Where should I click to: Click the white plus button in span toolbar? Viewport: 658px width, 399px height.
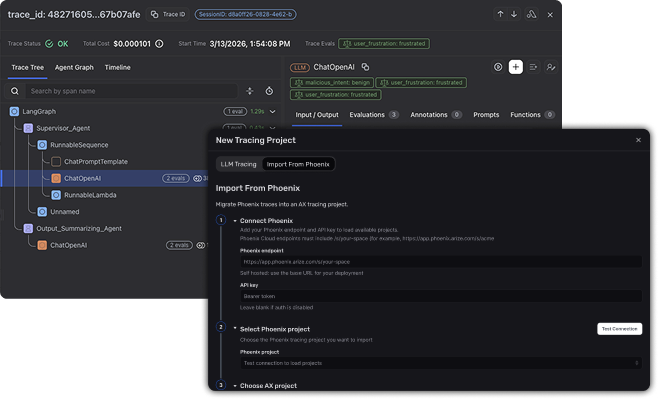pos(516,67)
